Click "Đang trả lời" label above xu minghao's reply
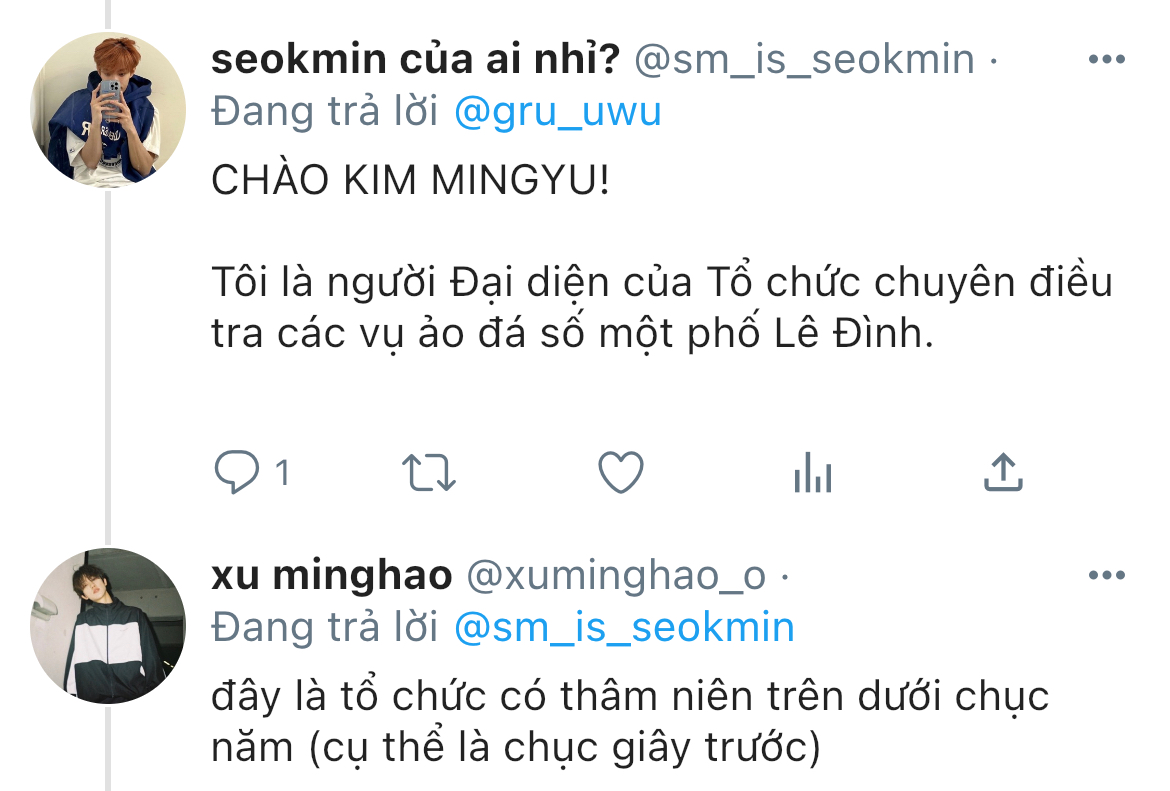 (325, 627)
